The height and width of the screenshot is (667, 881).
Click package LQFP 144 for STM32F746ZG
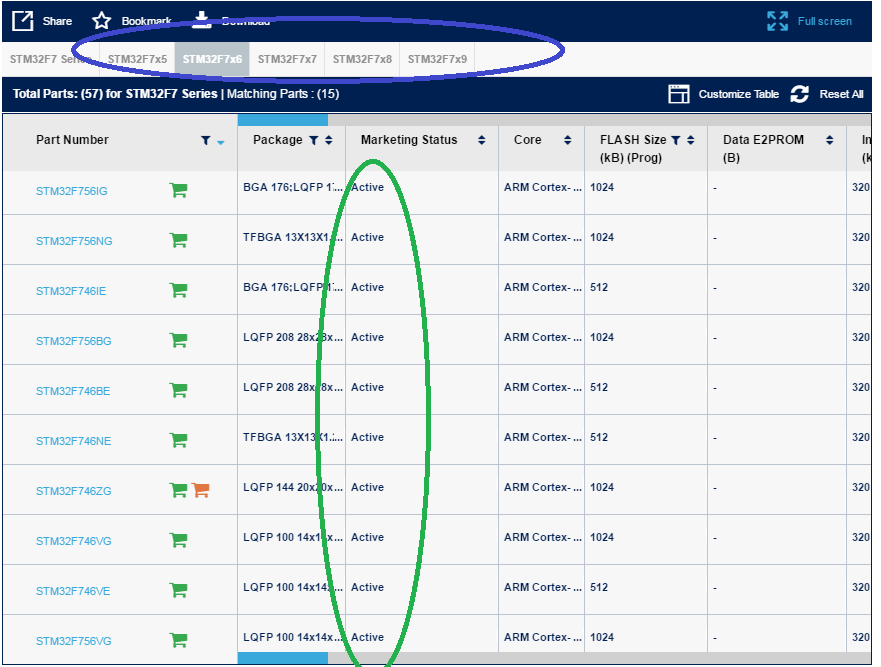click(x=293, y=487)
